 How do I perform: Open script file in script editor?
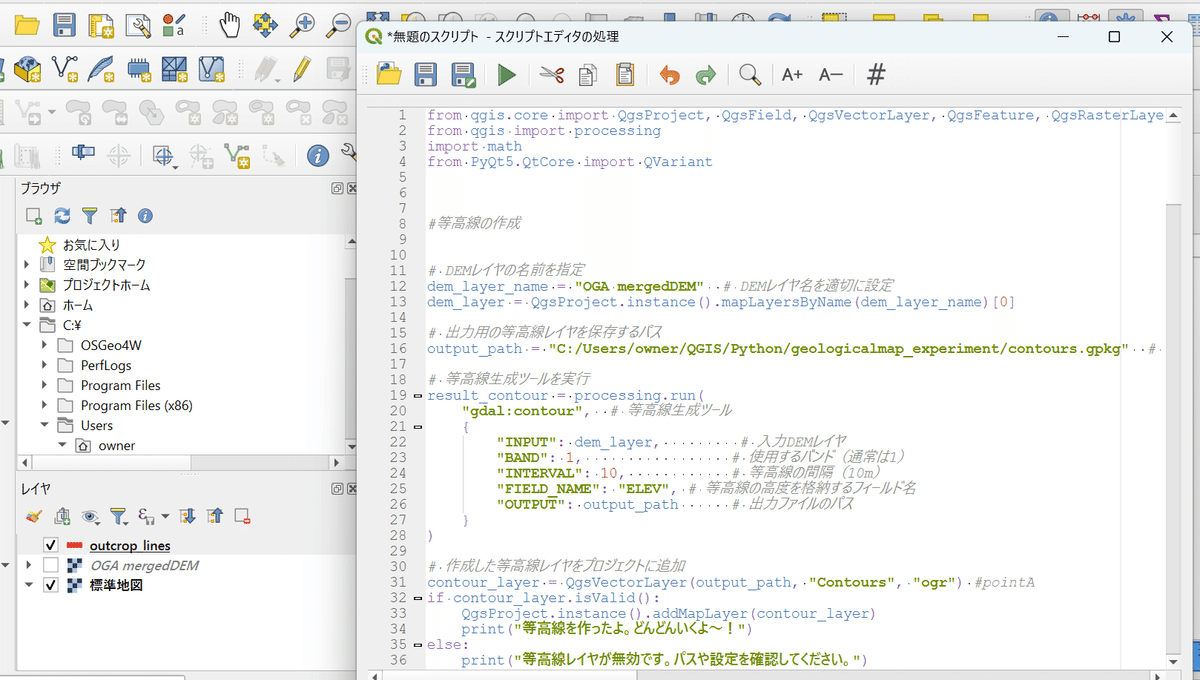[389, 74]
